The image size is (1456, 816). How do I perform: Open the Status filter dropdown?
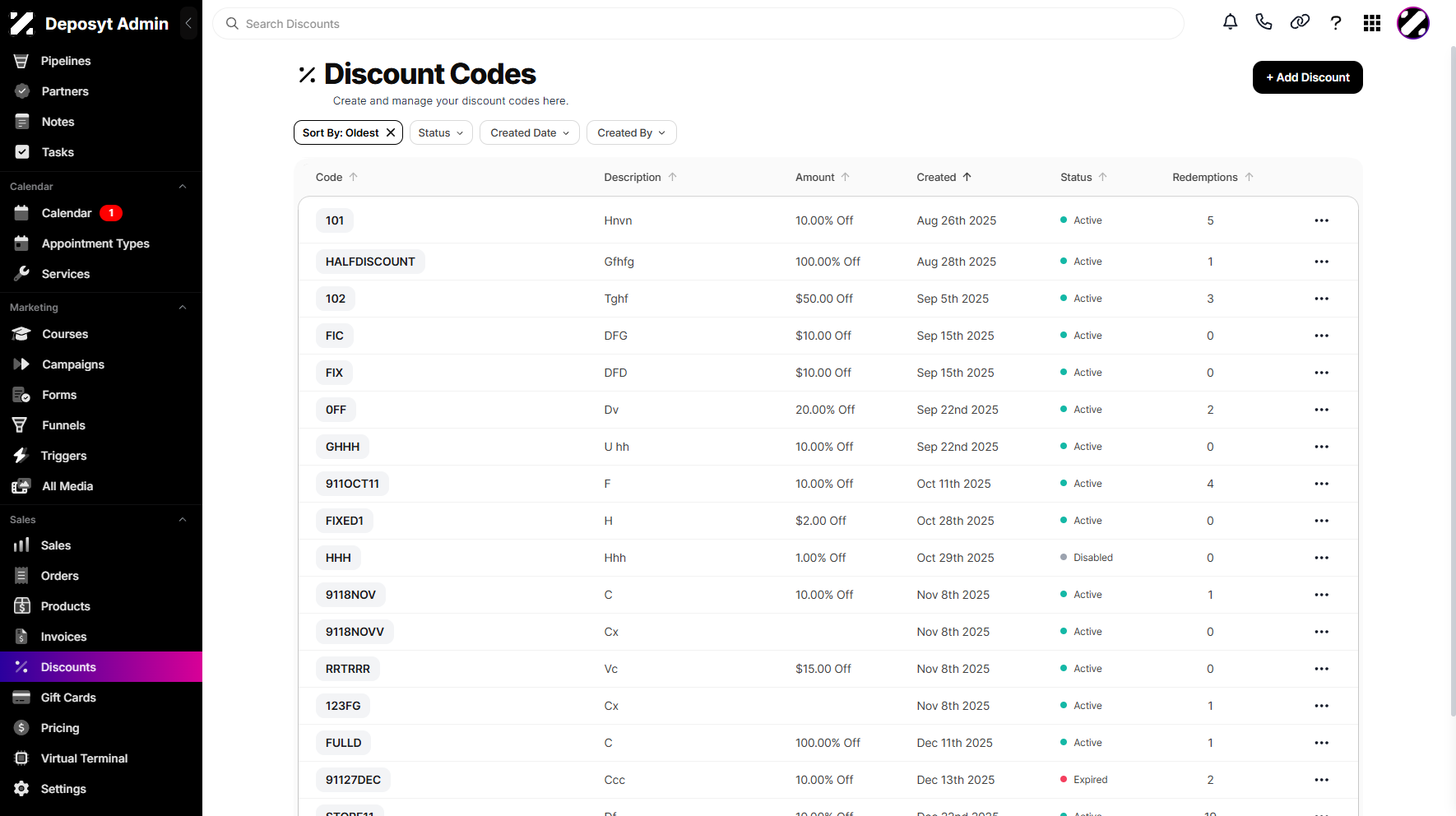[x=441, y=132]
